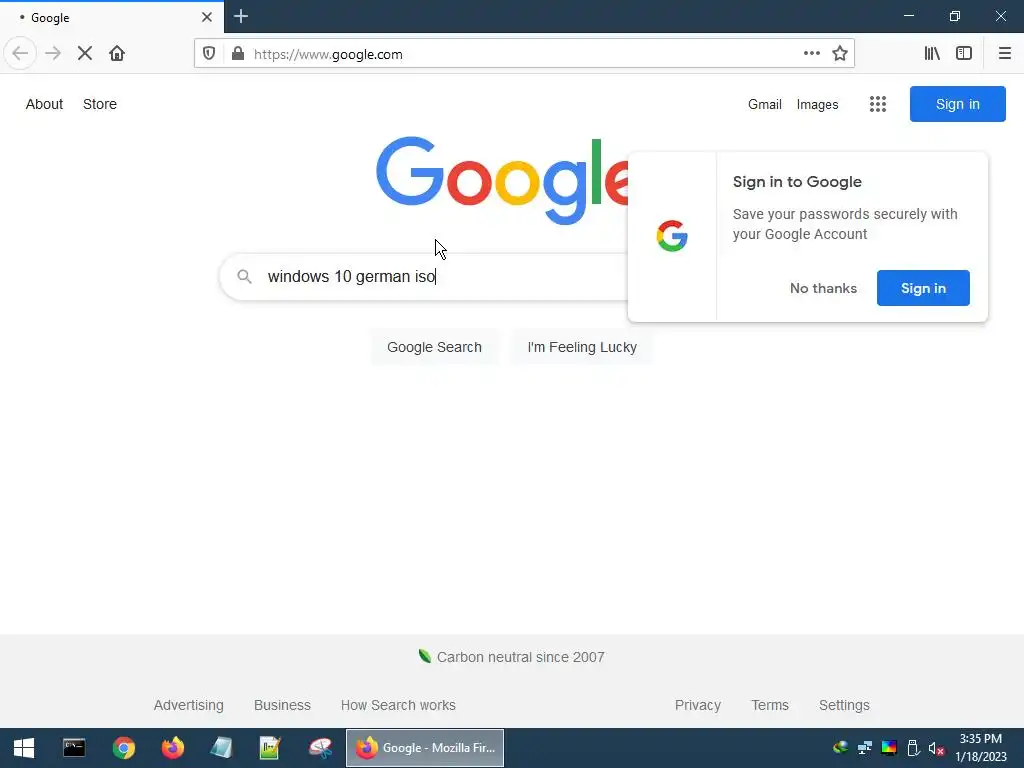Open Settings footer menu
Screen dimensions: 1024x768
pos(844,705)
